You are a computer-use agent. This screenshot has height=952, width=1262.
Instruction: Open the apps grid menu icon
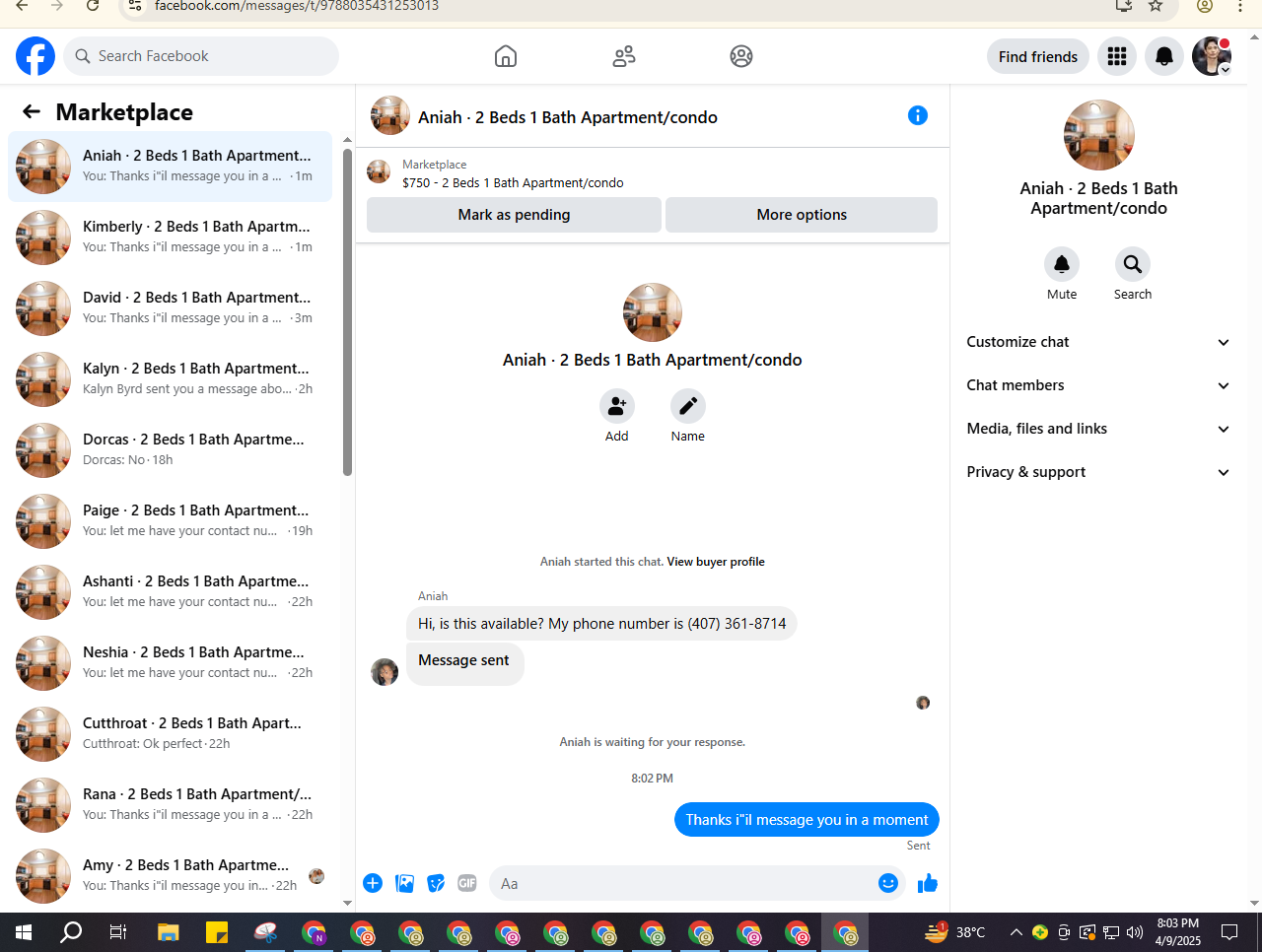(x=1117, y=56)
